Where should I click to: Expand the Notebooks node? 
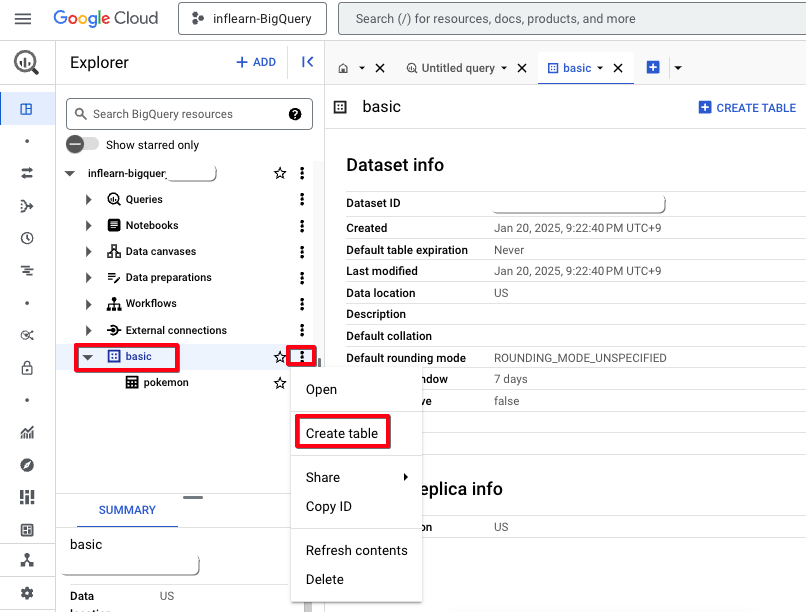pyautogui.click(x=88, y=226)
